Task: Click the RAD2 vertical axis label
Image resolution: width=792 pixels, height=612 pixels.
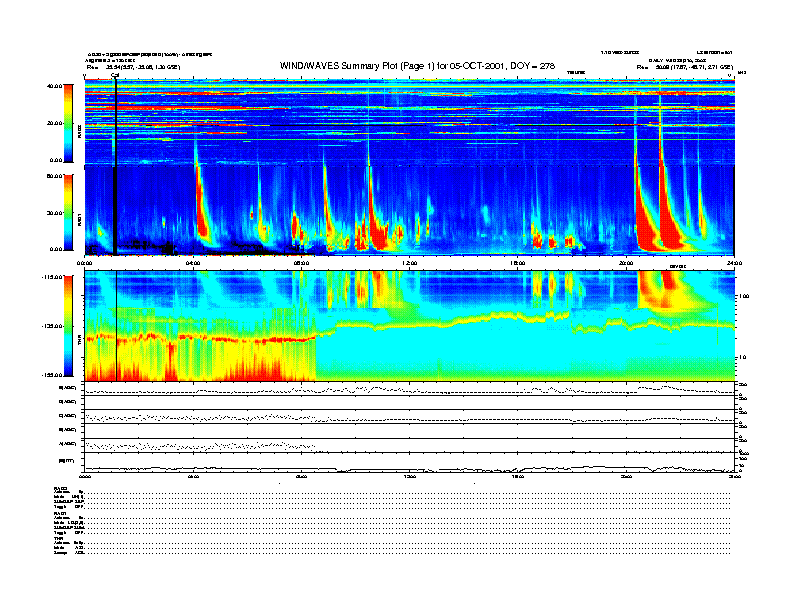Action: (x=79, y=133)
